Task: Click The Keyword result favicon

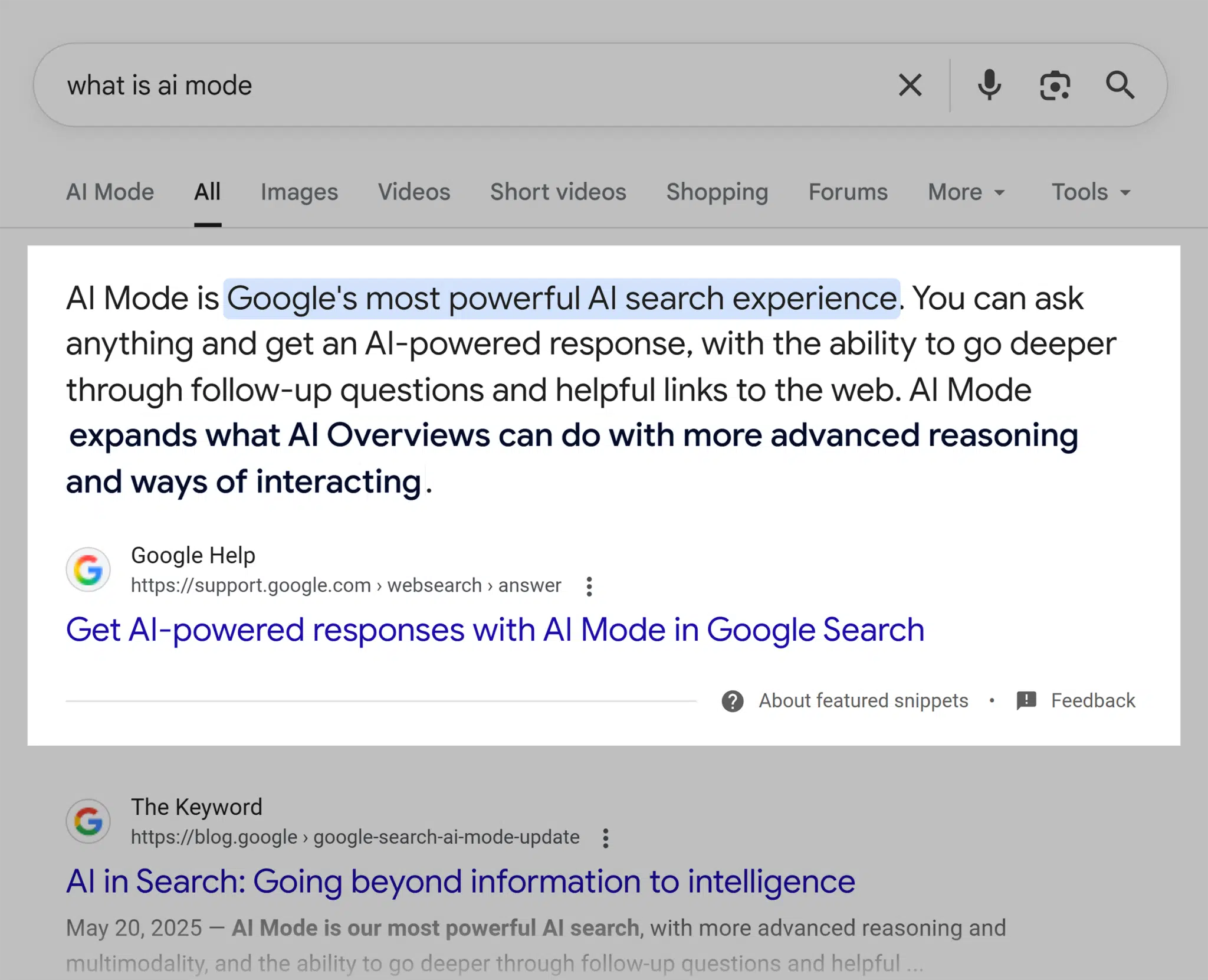Action: pyautogui.click(x=88, y=821)
